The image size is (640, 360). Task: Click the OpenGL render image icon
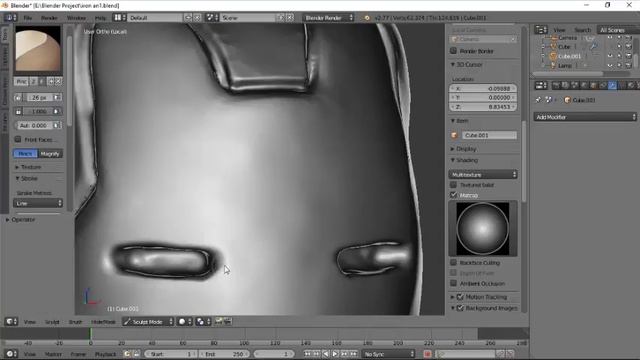point(219,322)
